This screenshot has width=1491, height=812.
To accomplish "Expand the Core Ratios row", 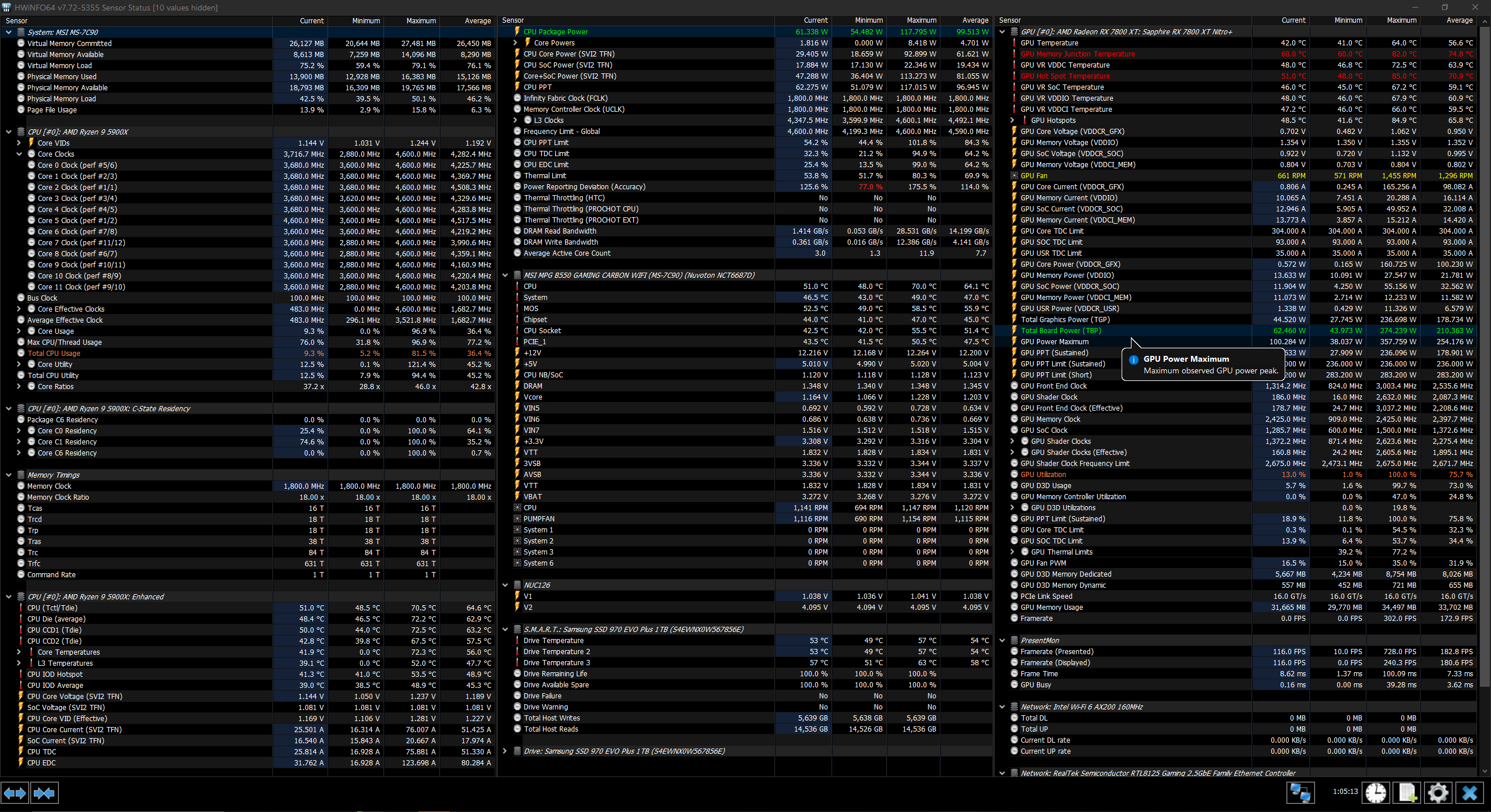I will [19, 386].
